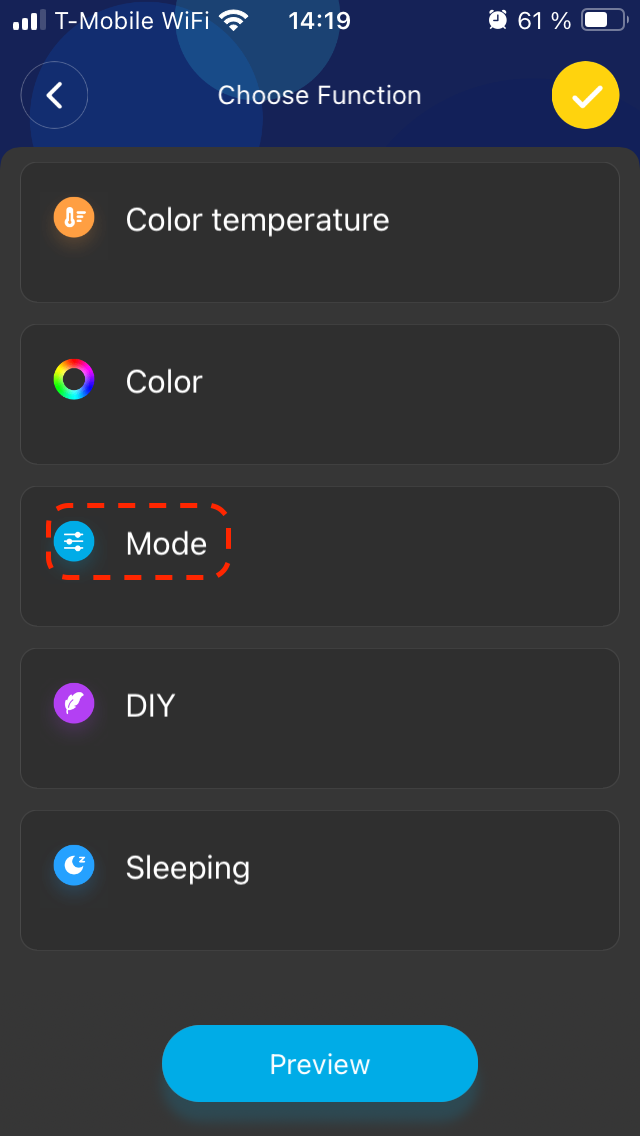Go back using the left arrow
The height and width of the screenshot is (1136, 640).
[55, 96]
